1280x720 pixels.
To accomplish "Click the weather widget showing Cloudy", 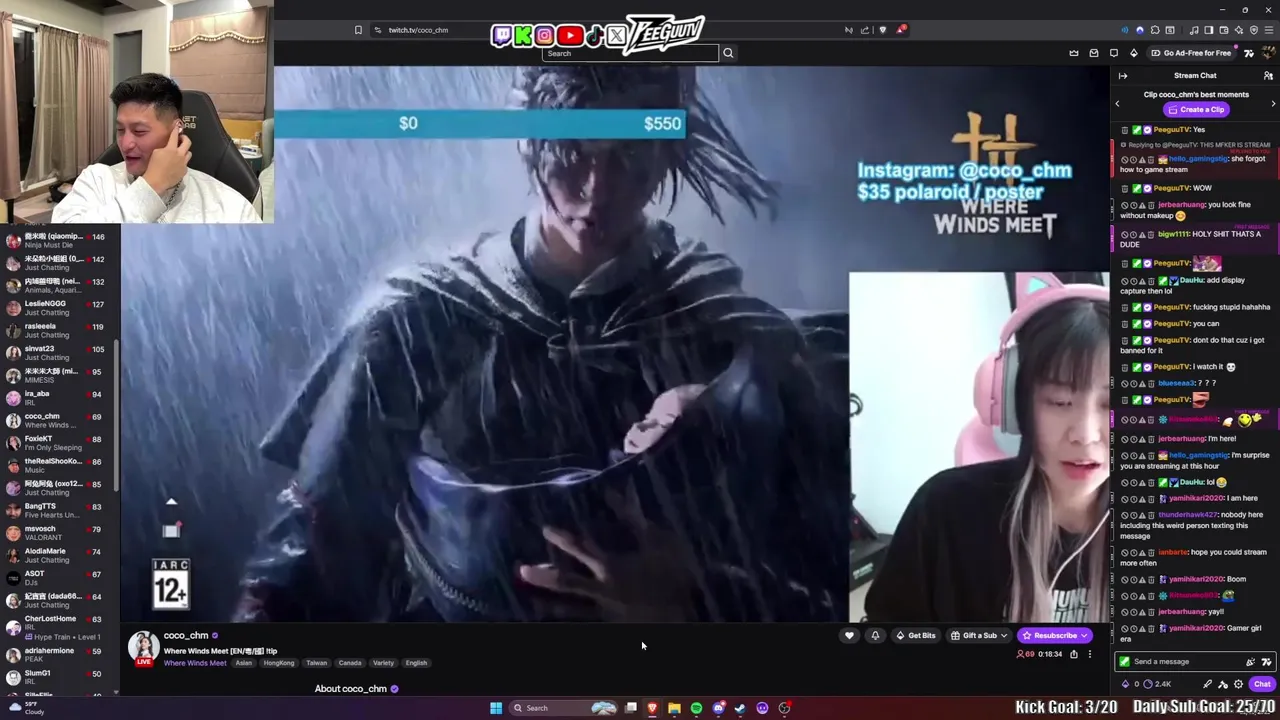I will click(x=25, y=708).
